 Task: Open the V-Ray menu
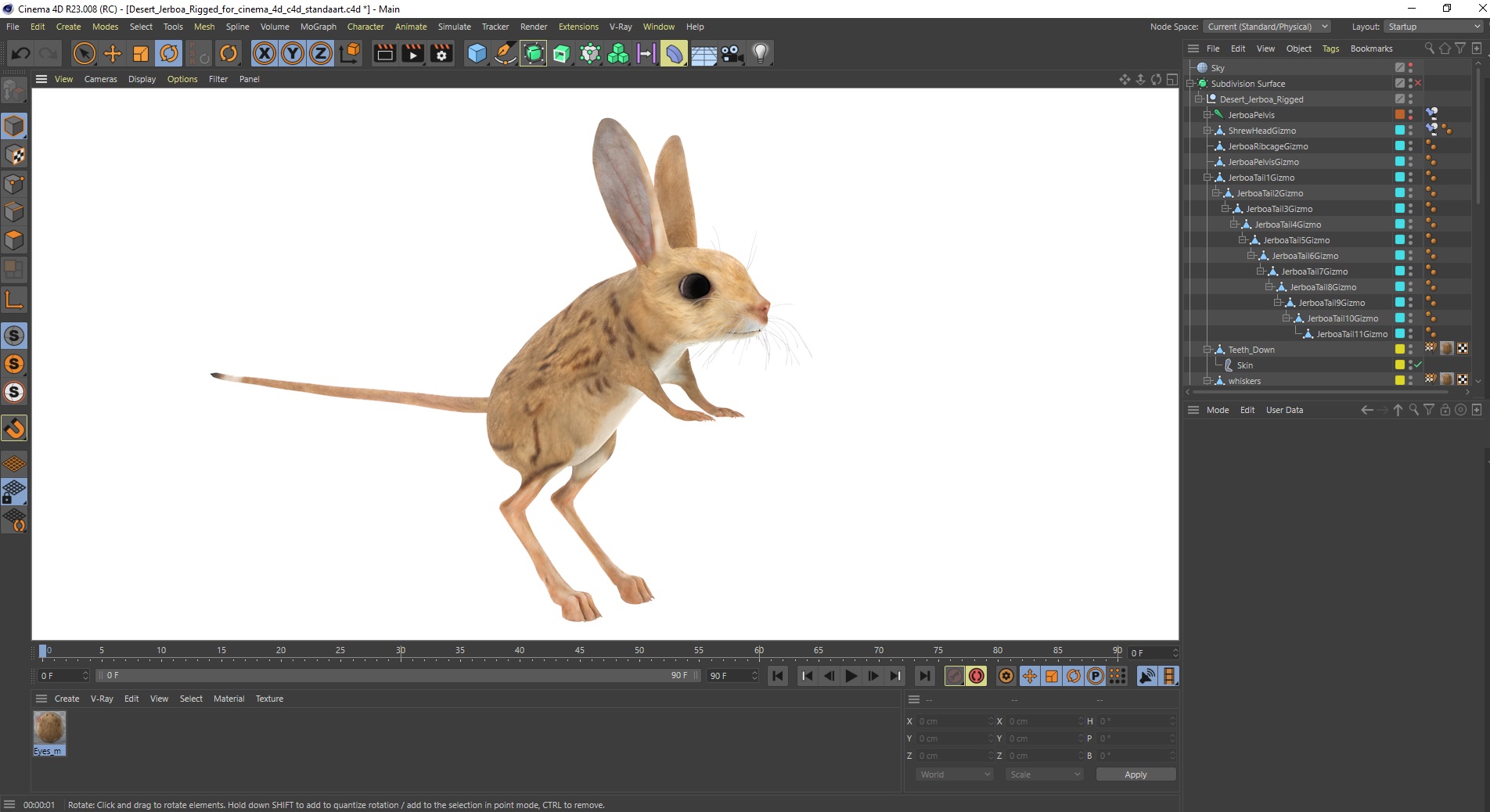point(621,27)
